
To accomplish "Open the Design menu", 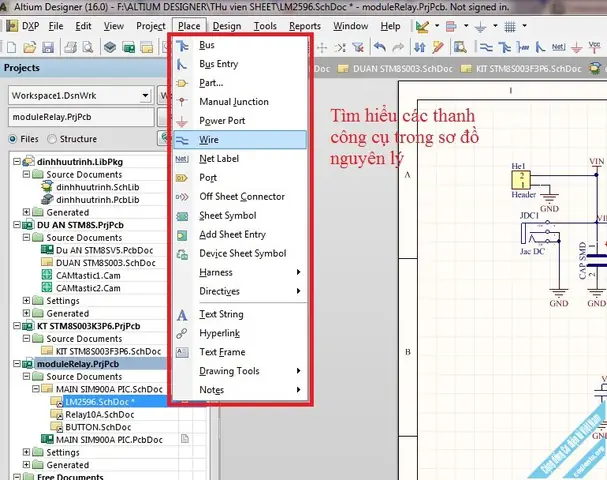I will (x=226, y=26).
